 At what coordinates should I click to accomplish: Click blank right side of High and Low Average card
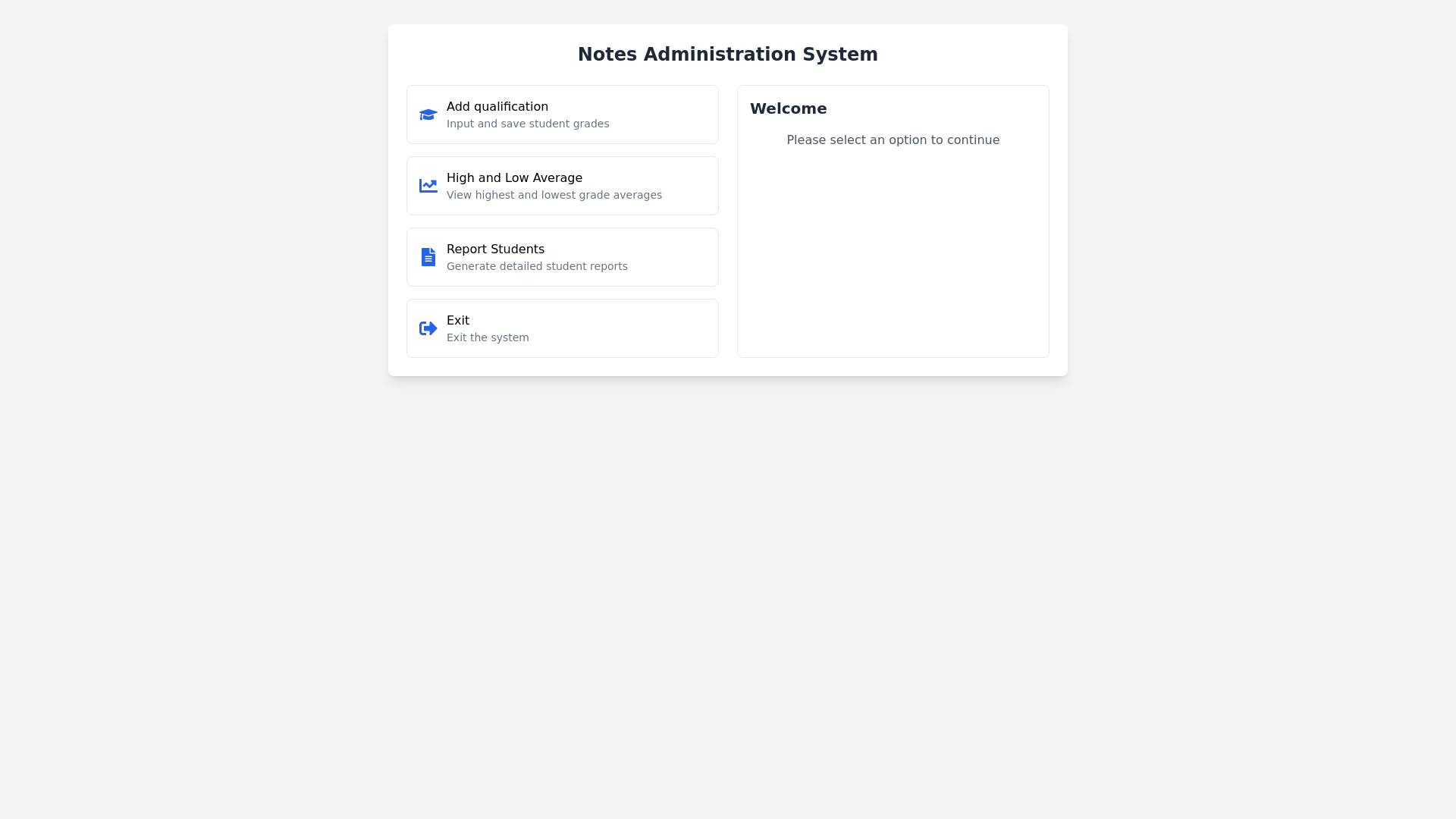[x=690, y=186]
